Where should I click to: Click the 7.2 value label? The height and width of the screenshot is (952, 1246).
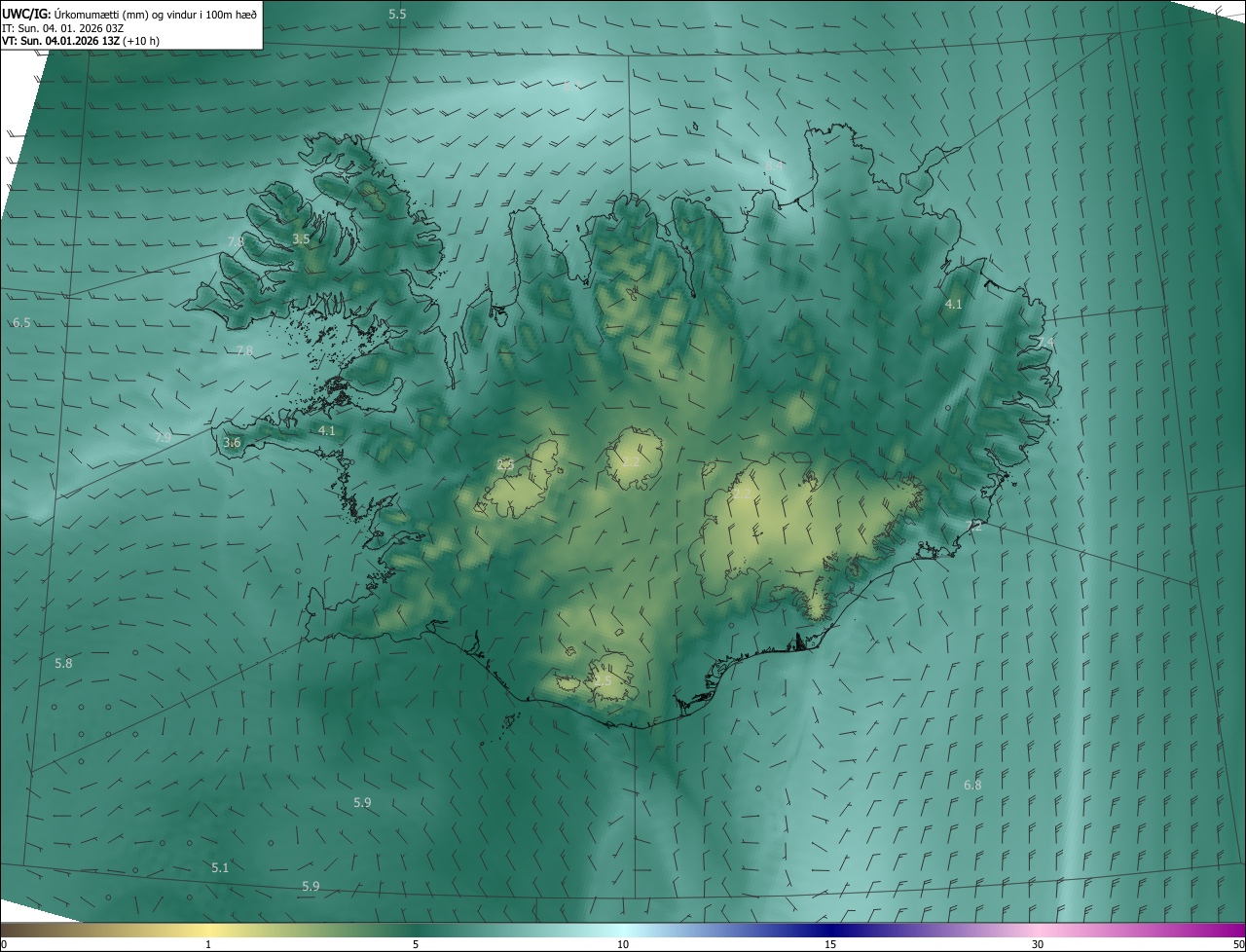click(974, 526)
